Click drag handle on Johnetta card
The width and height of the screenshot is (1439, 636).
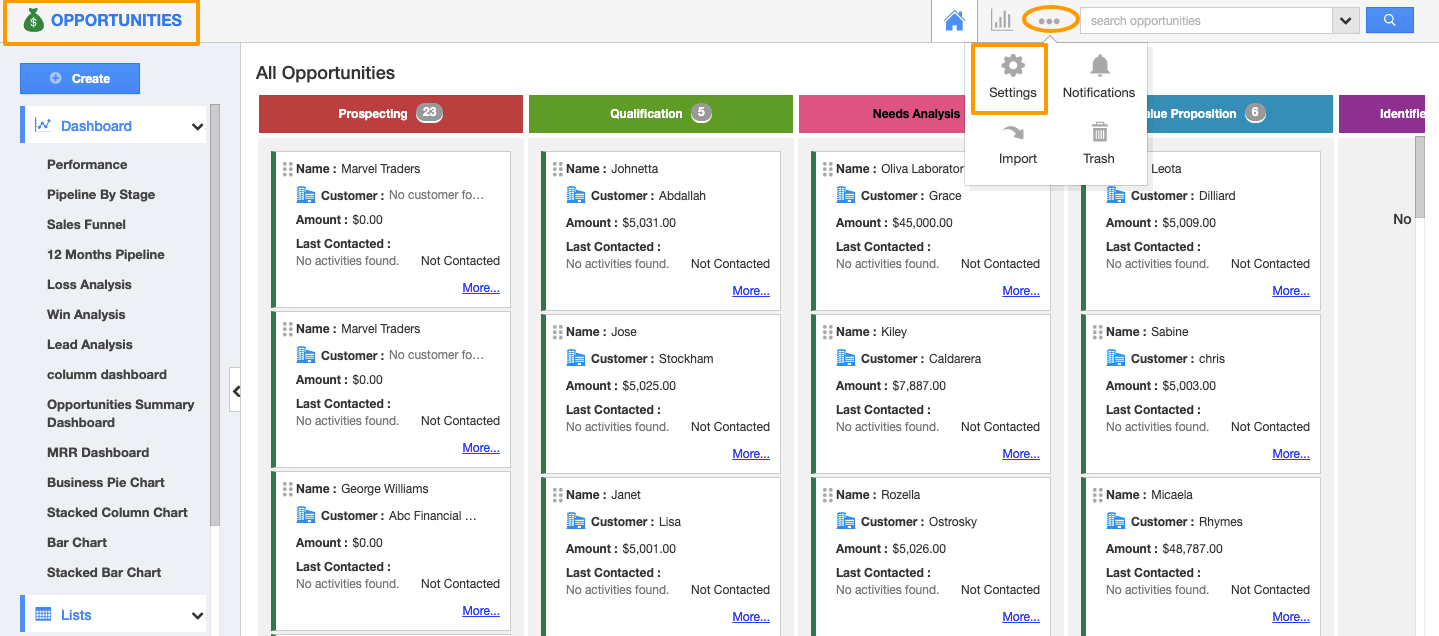pos(558,169)
